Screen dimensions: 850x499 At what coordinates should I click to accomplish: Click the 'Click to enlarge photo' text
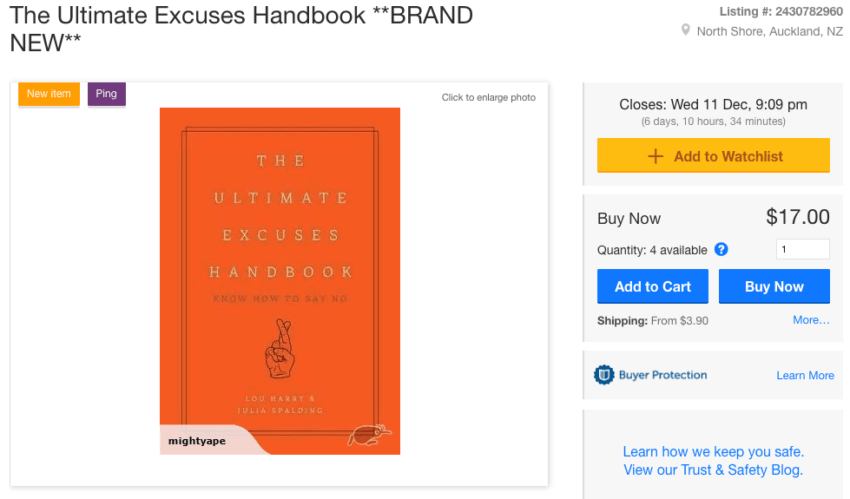(488, 97)
